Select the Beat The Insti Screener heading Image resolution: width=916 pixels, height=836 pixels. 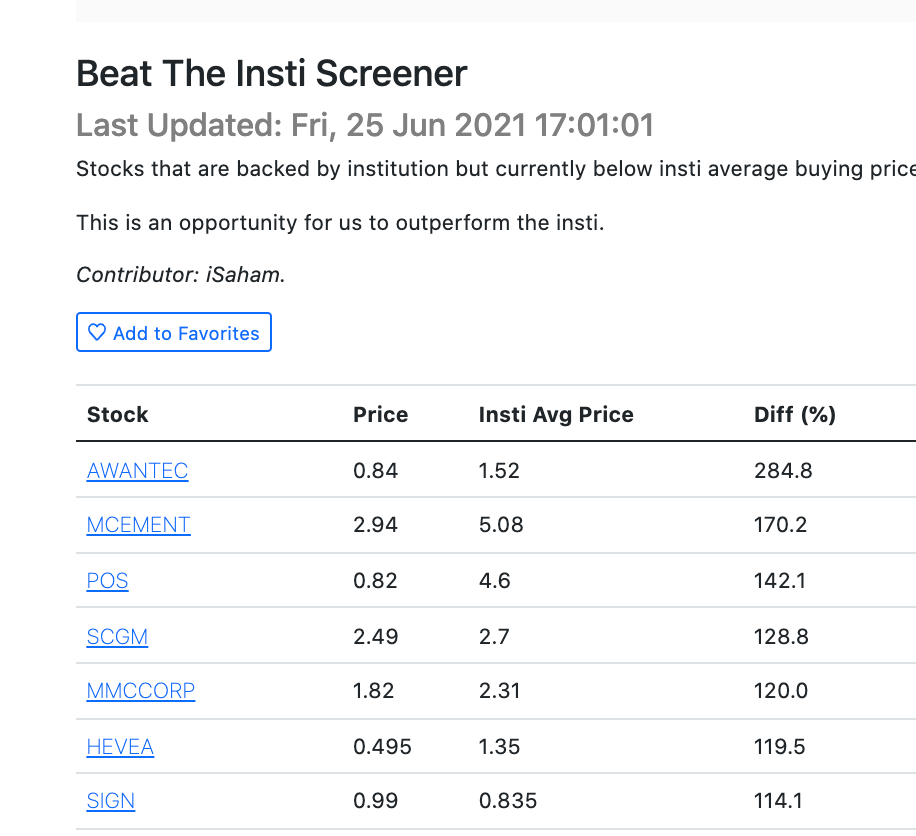pyautogui.click(x=272, y=74)
